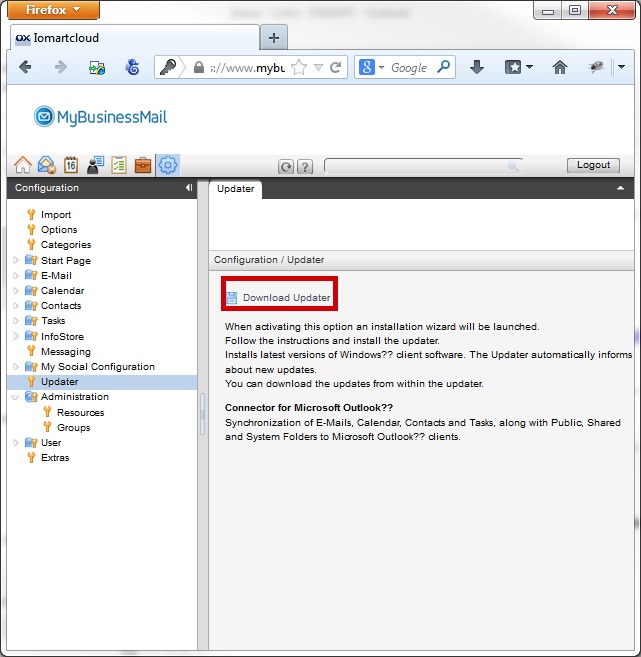Viewport: 641px width, 657px height.
Task: Select the Updater tab
Action: pyautogui.click(x=236, y=188)
